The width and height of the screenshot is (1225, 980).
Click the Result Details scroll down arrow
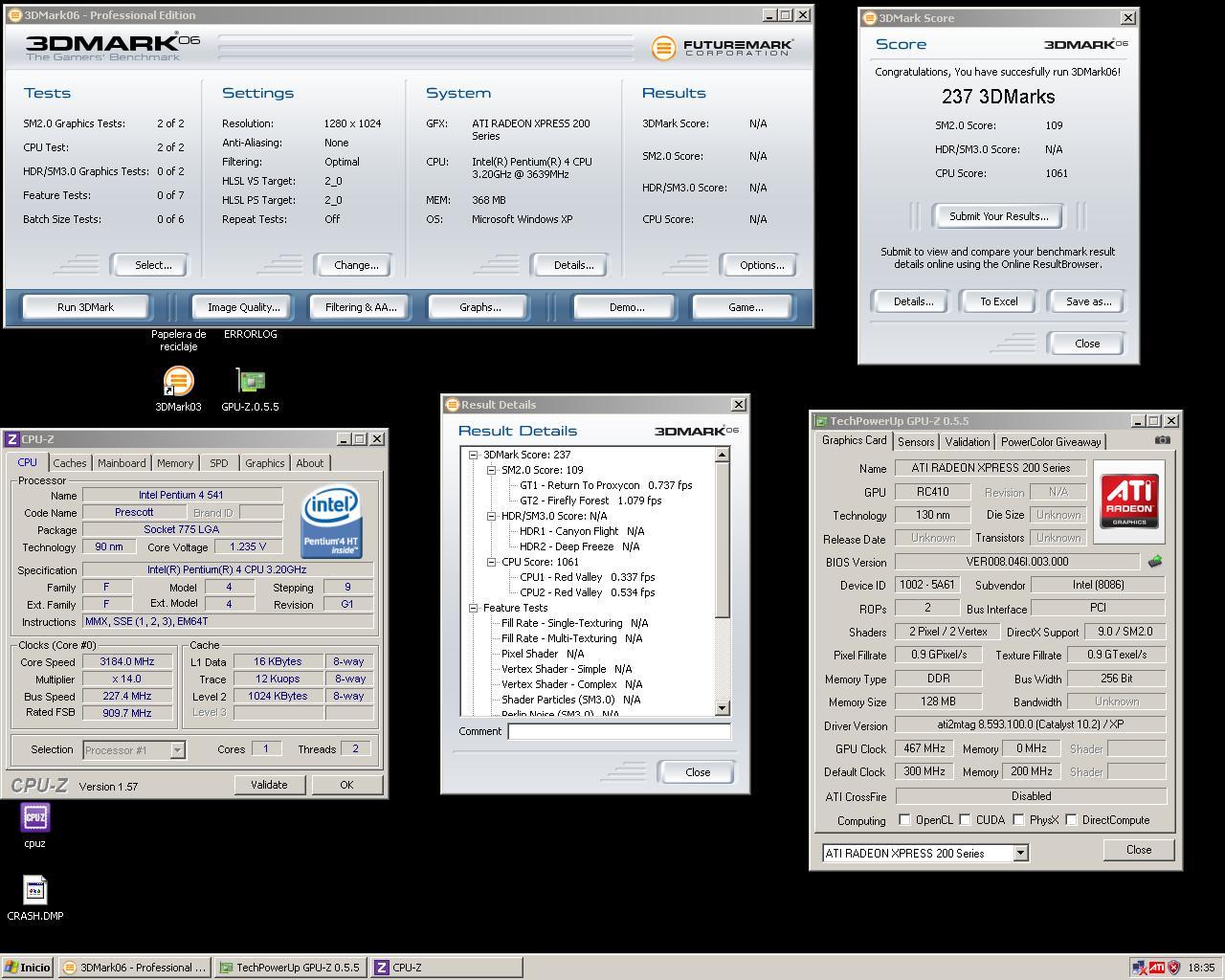coord(723,708)
